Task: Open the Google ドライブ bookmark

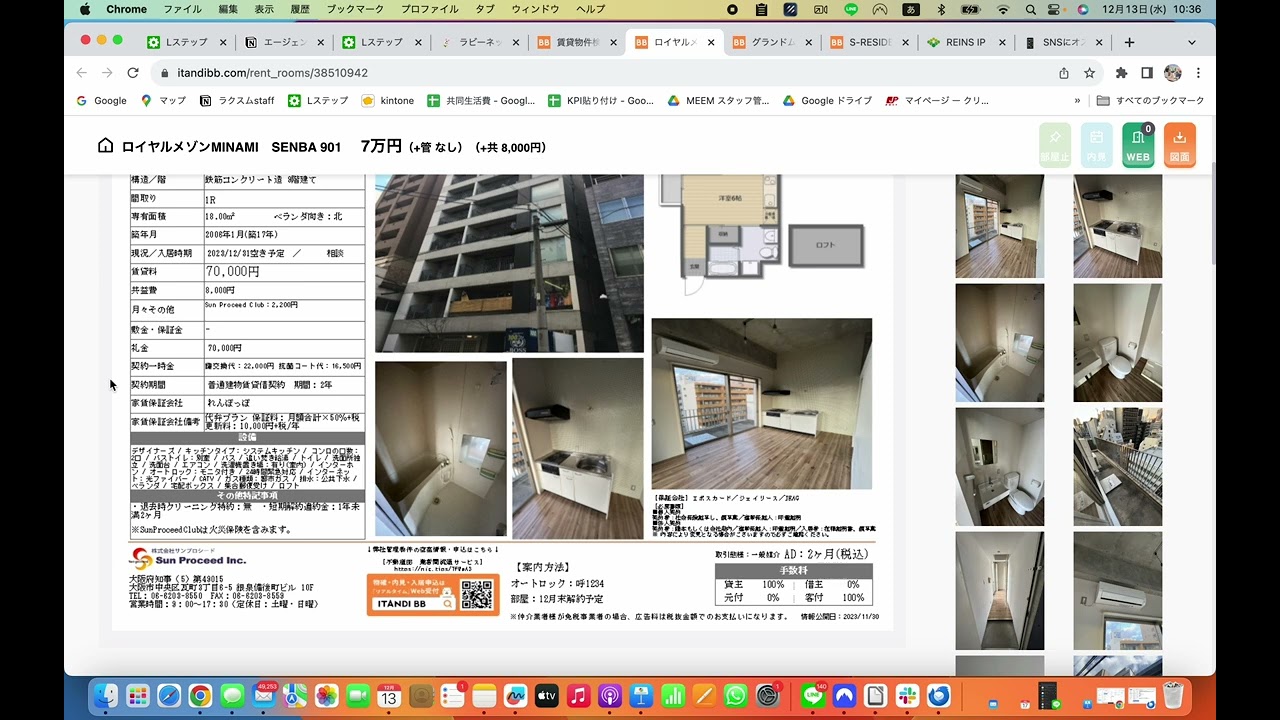Action: pyautogui.click(x=827, y=100)
